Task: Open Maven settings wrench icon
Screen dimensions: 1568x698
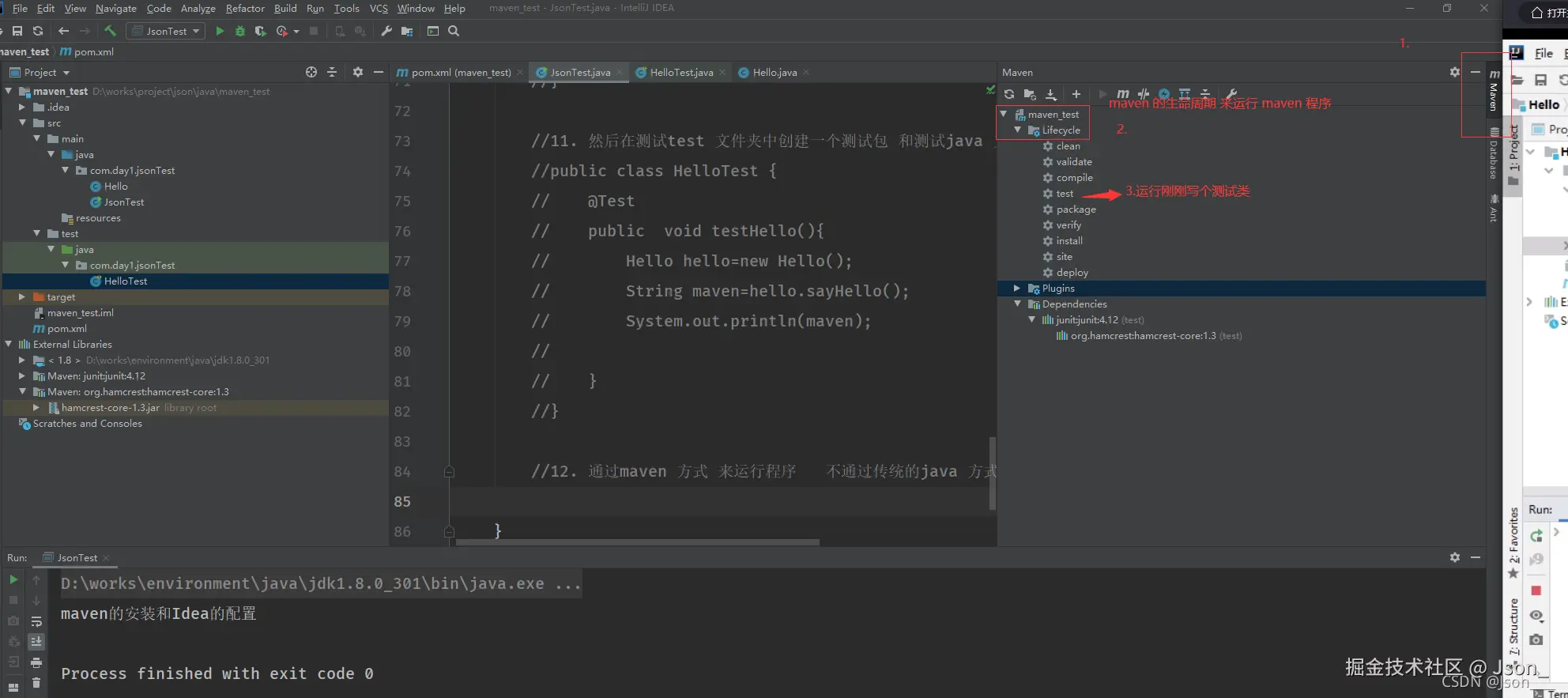Action: [x=1231, y=94]
